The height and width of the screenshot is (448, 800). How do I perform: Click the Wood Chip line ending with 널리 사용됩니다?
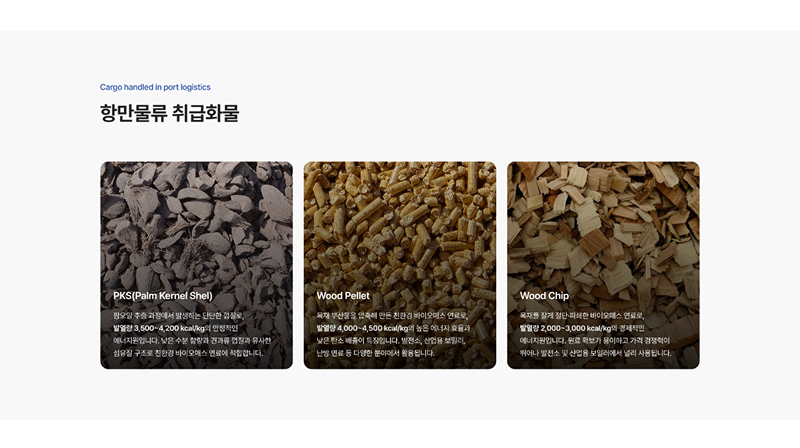(x=595, y=353)
